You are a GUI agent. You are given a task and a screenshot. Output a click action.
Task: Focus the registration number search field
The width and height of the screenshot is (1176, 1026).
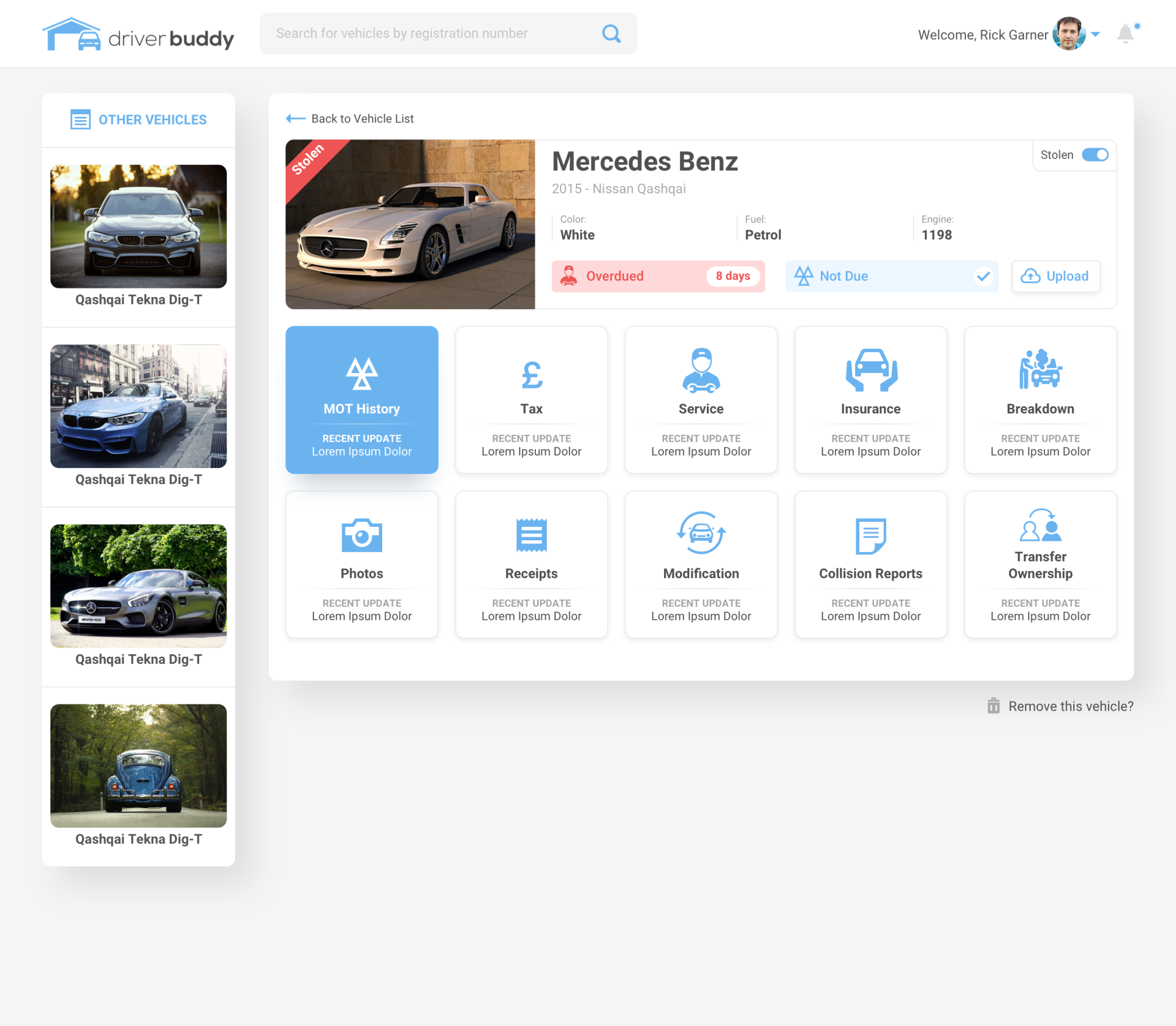pos(448,34)
